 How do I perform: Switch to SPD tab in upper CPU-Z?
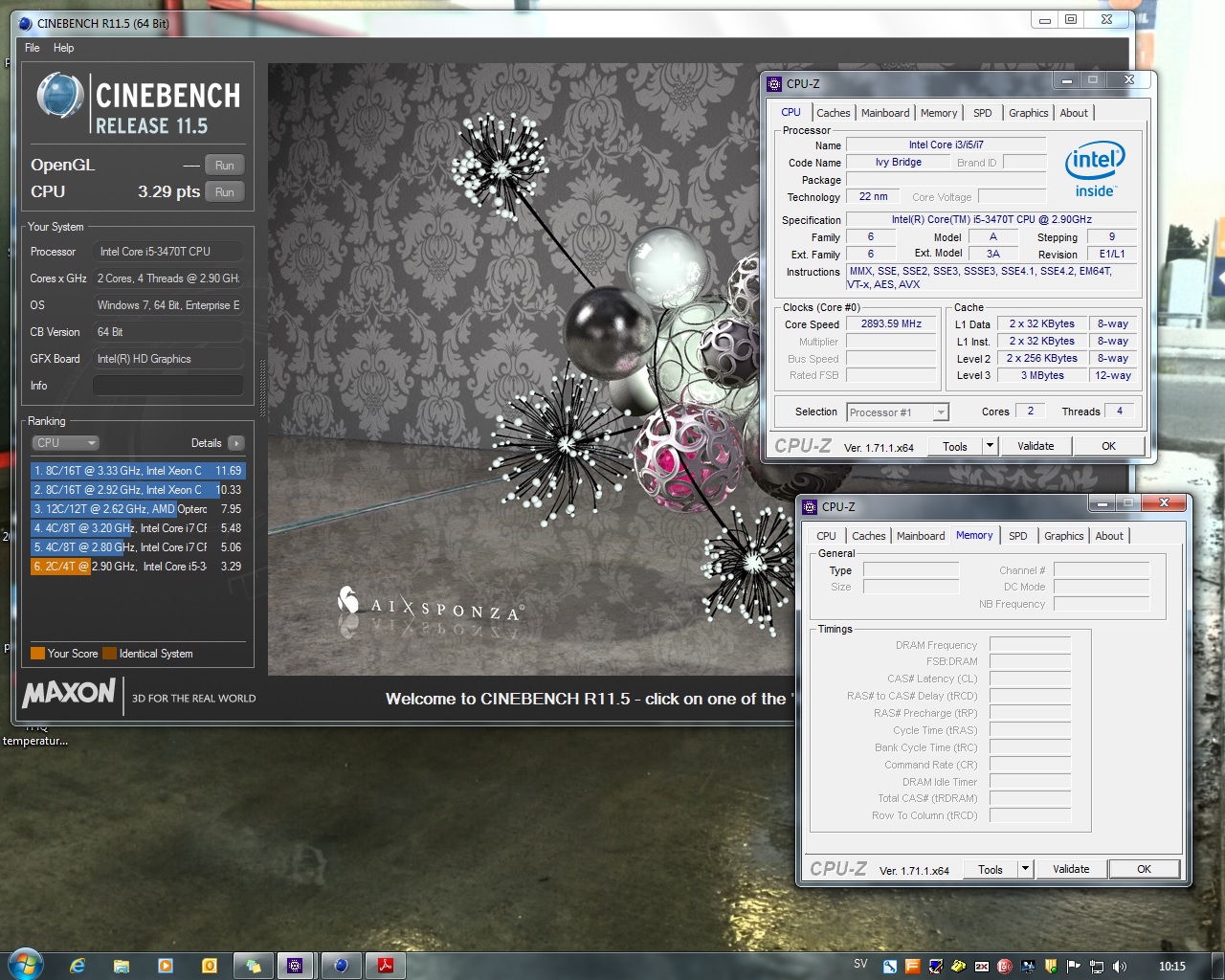(x=983, y=113)
